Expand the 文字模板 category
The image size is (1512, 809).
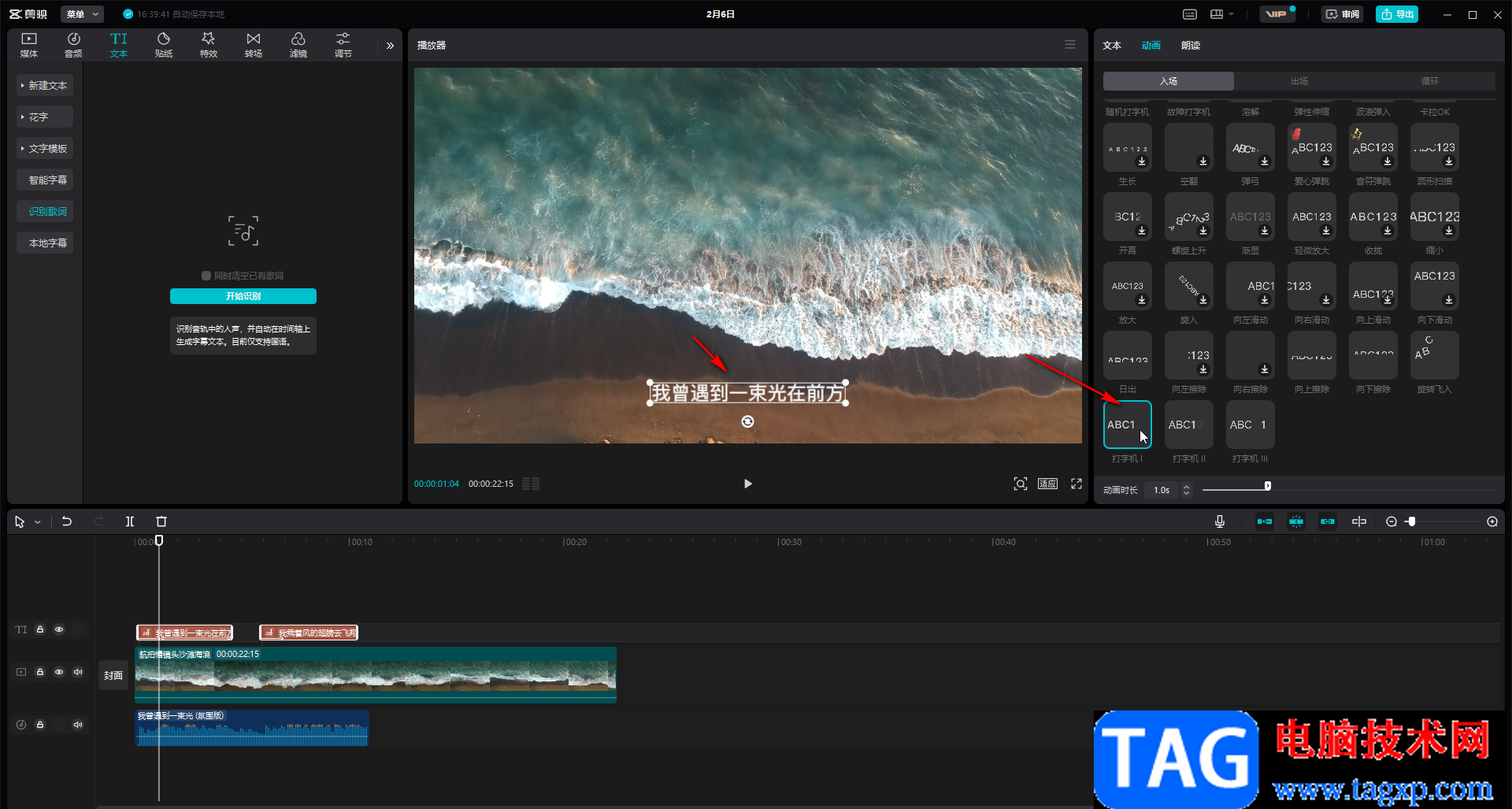(45, 148)
